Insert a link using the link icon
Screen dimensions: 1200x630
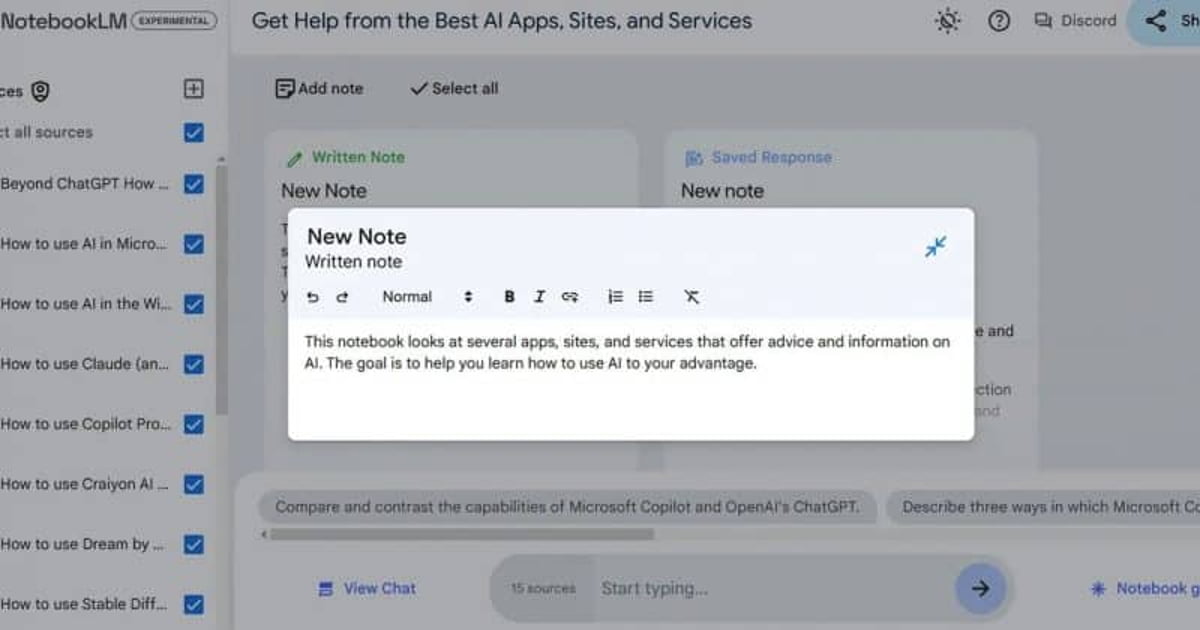(x=570, y=297)
